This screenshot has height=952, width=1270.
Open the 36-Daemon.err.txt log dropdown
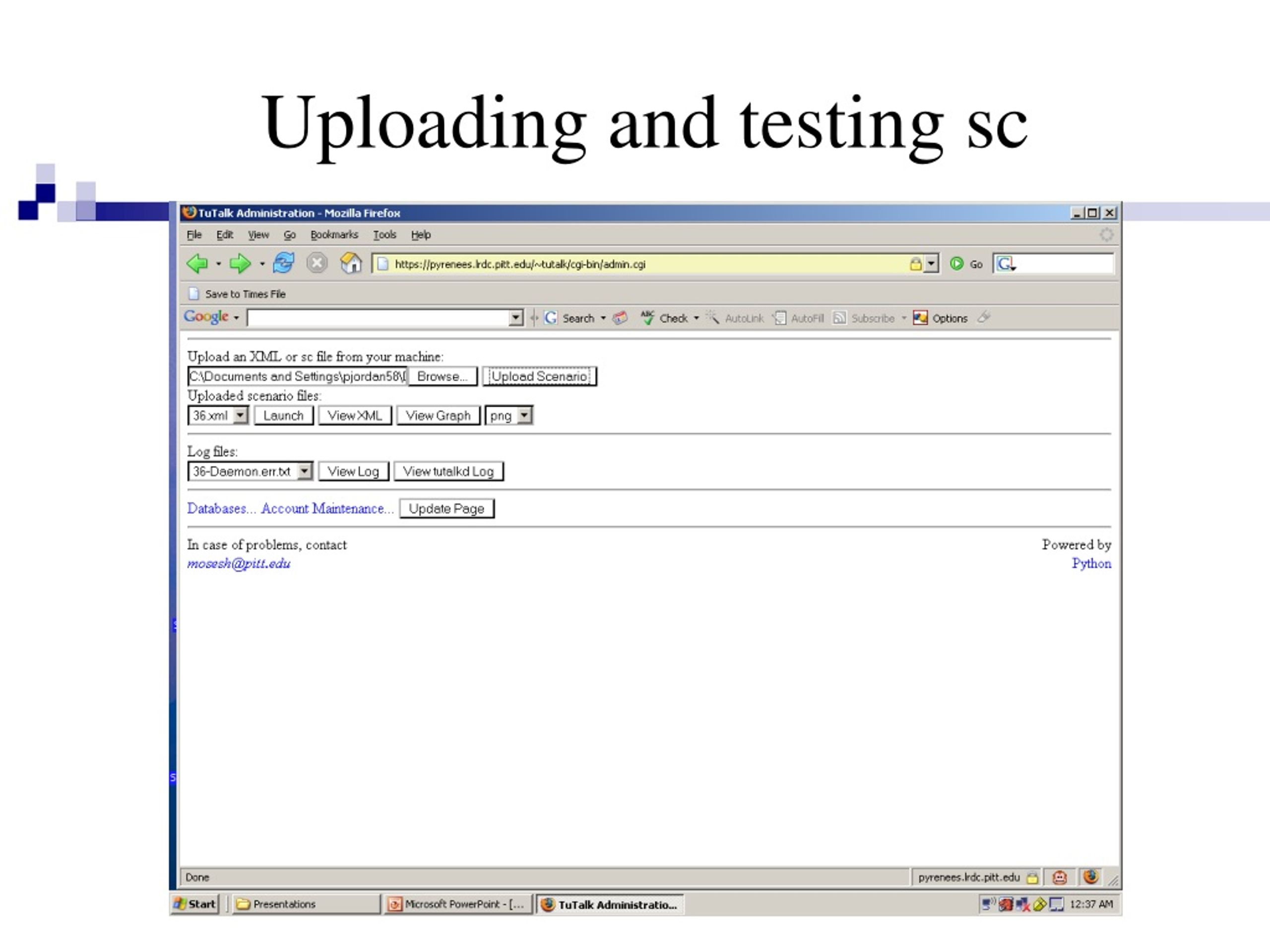[250, 472]
